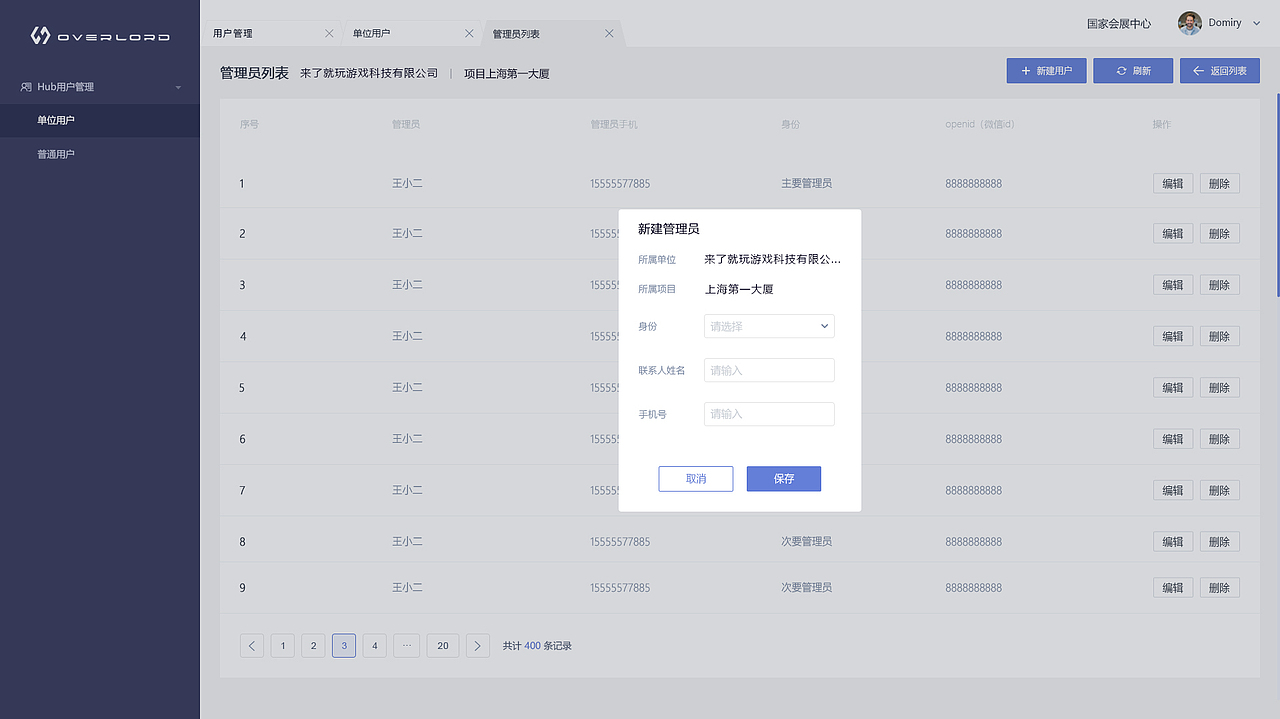This screenshot has width=1280, height=719.
Task: Click the Hub用户管理 sidebar section icon
Action: pos(27,86)
